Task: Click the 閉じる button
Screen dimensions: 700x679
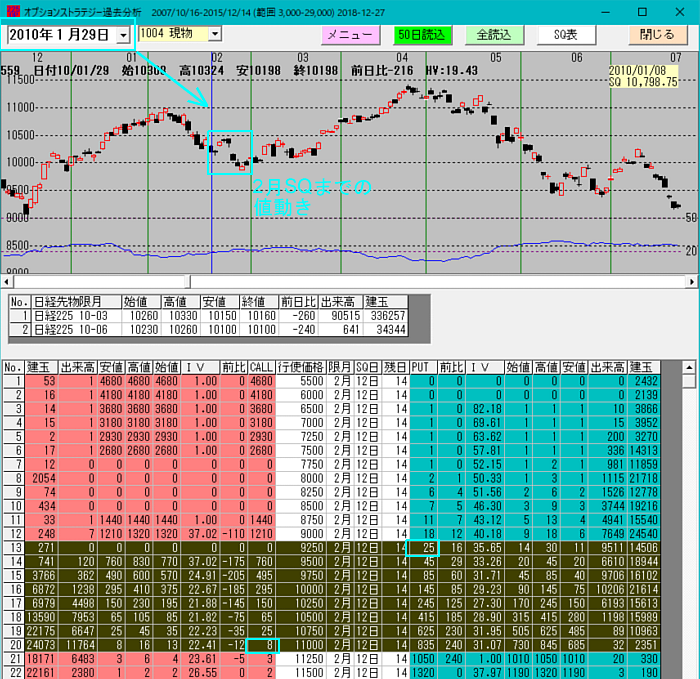Action: (657, 35)
